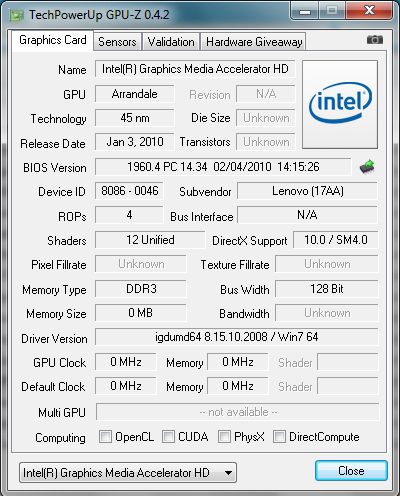Image resolution: width=400 pixels, height=496 pixels.
Task: Open the graphics card selection dropdown
Action: pos(128,472)
